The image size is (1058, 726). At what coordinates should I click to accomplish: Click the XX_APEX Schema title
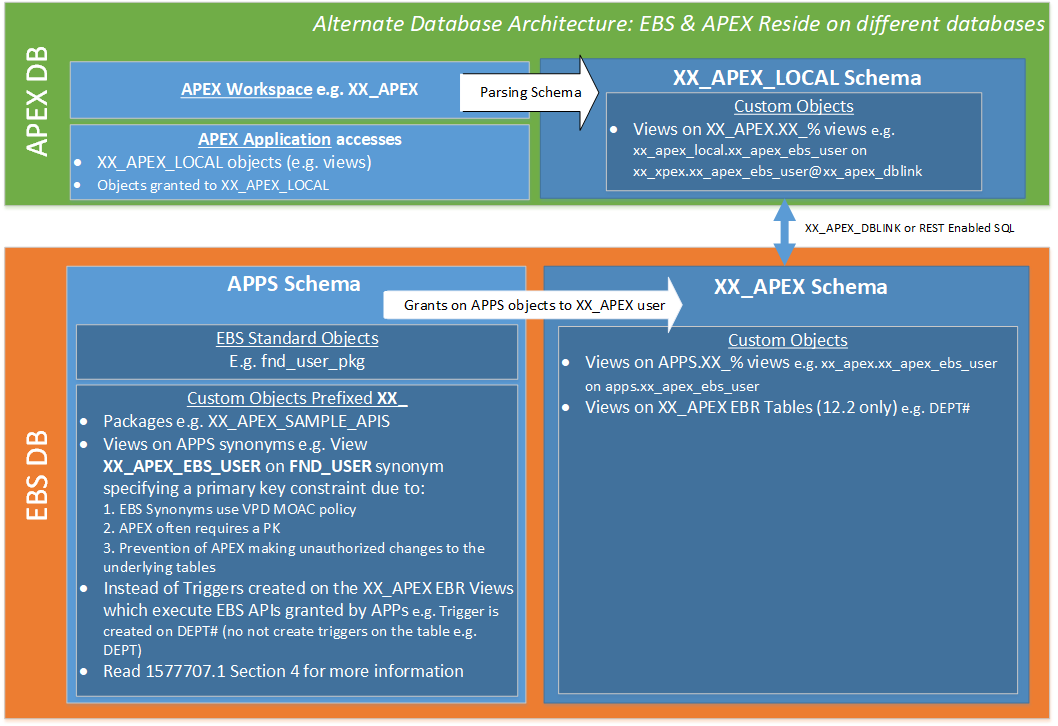tap(800, 287)
